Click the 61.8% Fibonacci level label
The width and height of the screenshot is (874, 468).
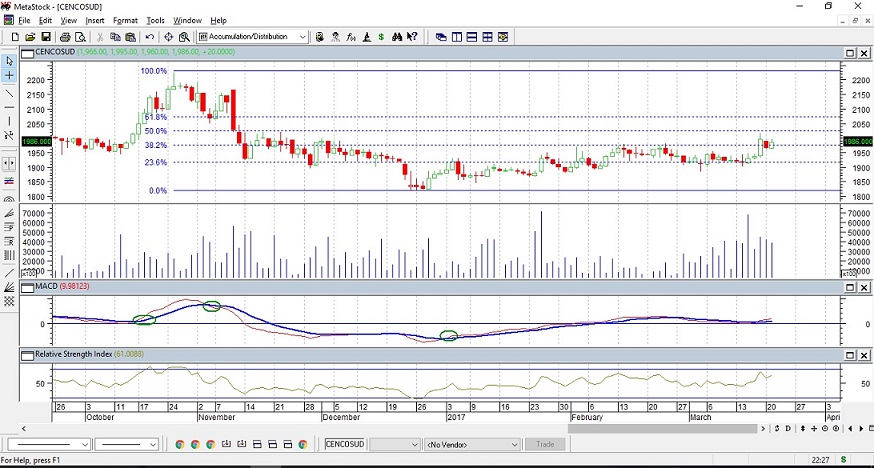(156, 117)
